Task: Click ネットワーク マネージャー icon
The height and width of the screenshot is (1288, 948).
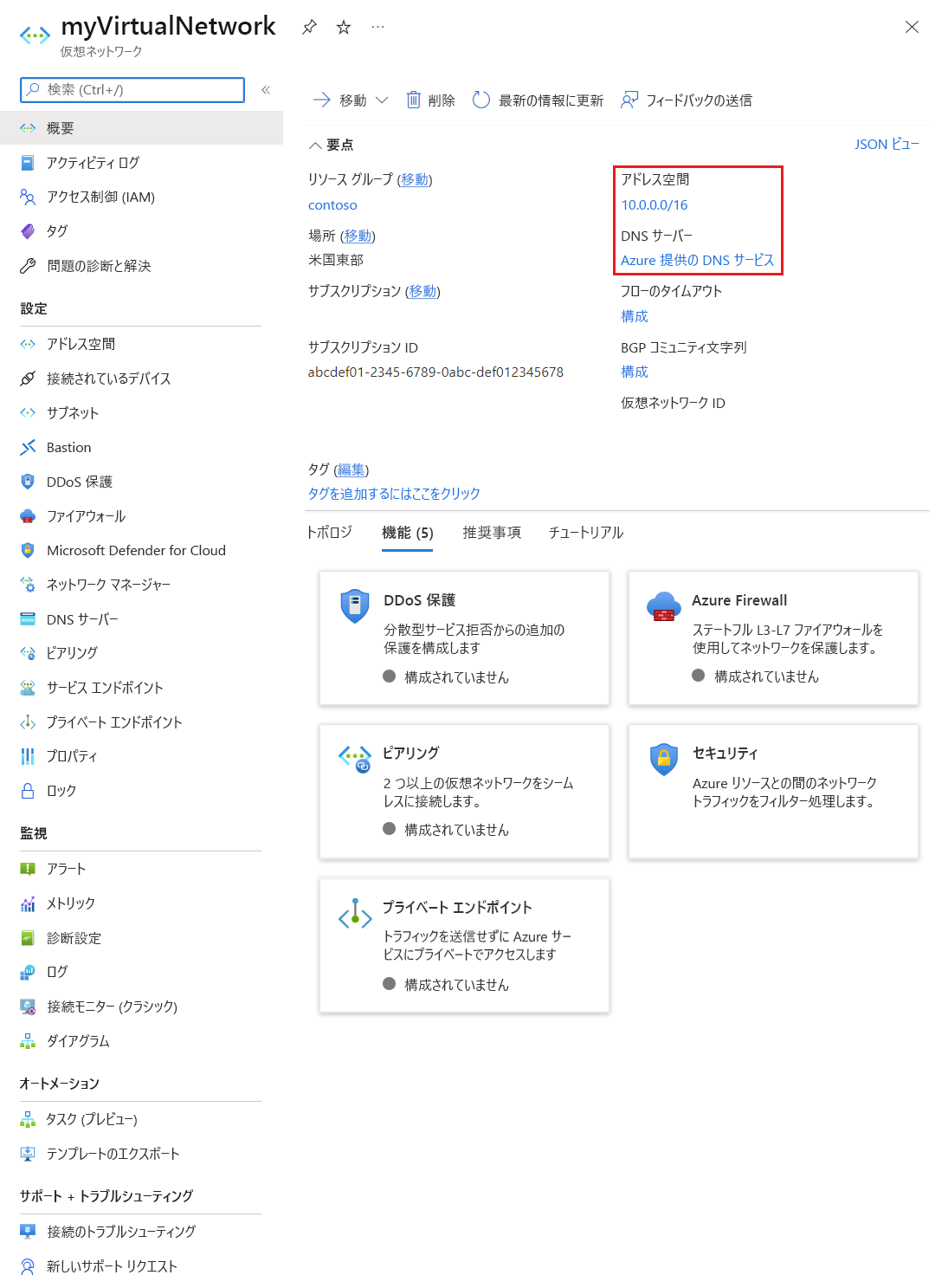Action: pyautogui.click(x=28, y=585)
